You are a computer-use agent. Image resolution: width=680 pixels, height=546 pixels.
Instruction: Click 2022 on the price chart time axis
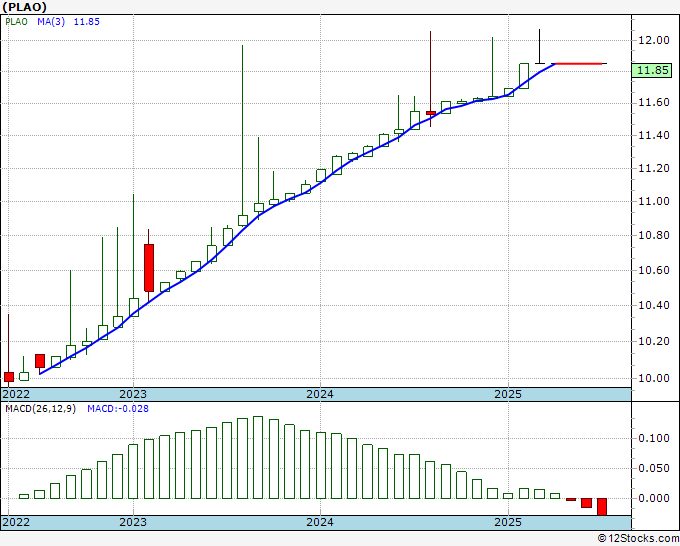pyautogui.click(x=16, y=395)
